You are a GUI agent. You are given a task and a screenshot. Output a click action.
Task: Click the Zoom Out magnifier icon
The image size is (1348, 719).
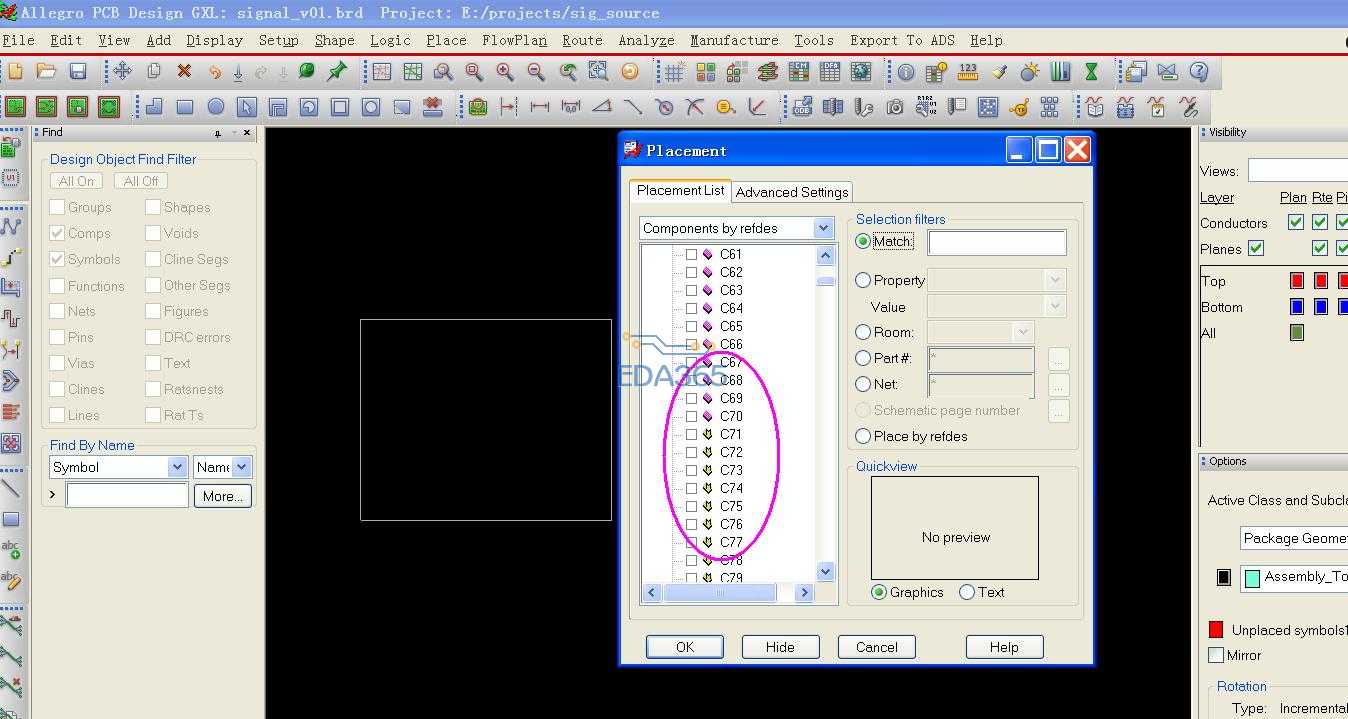pos(536,72)
